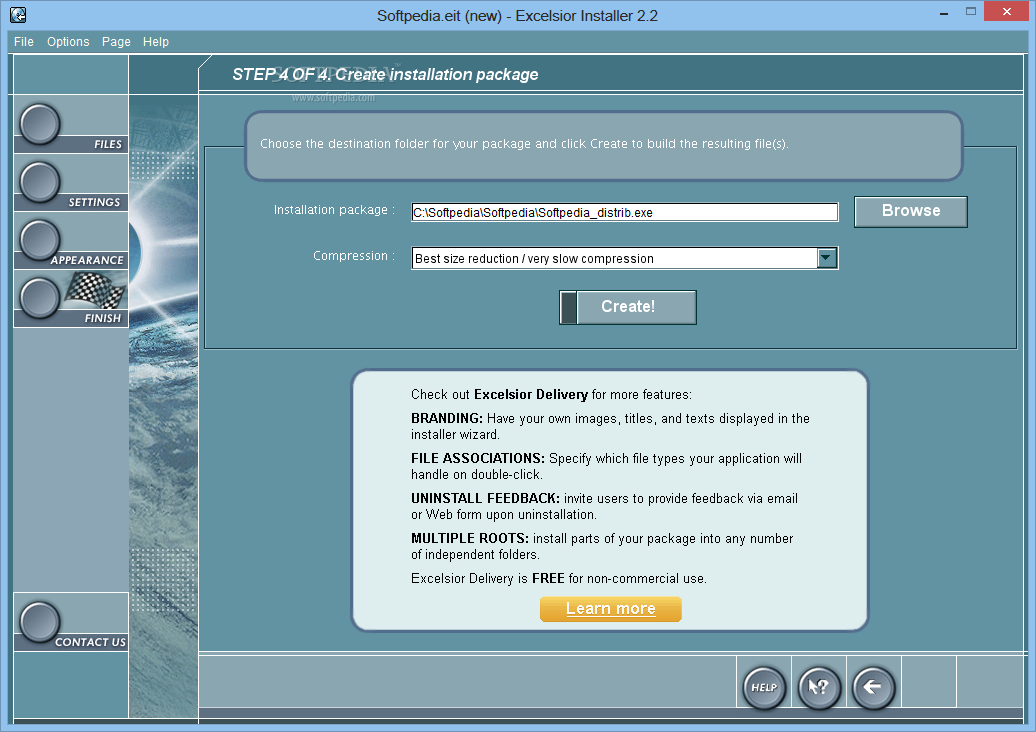Maximize the Excelsior Installer window
Image resolution: width=1036 pixels, height=732 pixels.
(x=971, y=11)
